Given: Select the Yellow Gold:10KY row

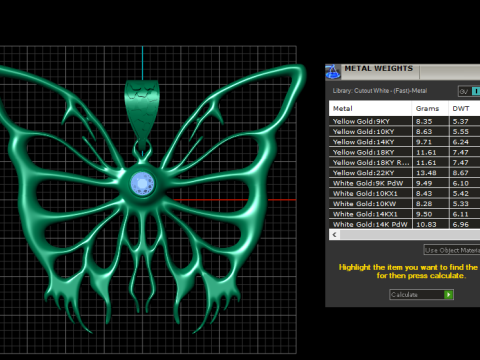Looking at the screenshot, I should (405, 132).
